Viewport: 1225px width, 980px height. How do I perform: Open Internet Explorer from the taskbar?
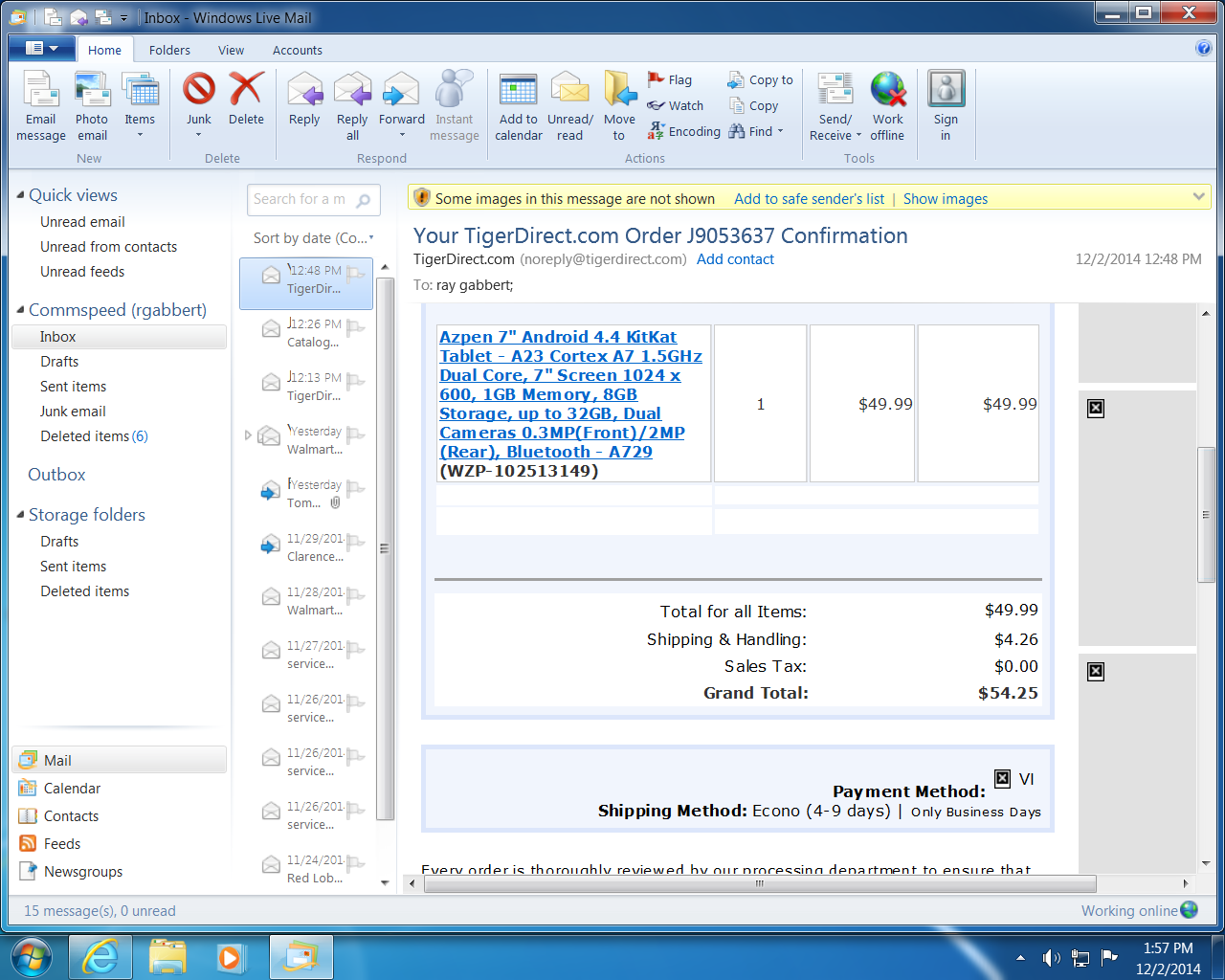coord(100,956)
